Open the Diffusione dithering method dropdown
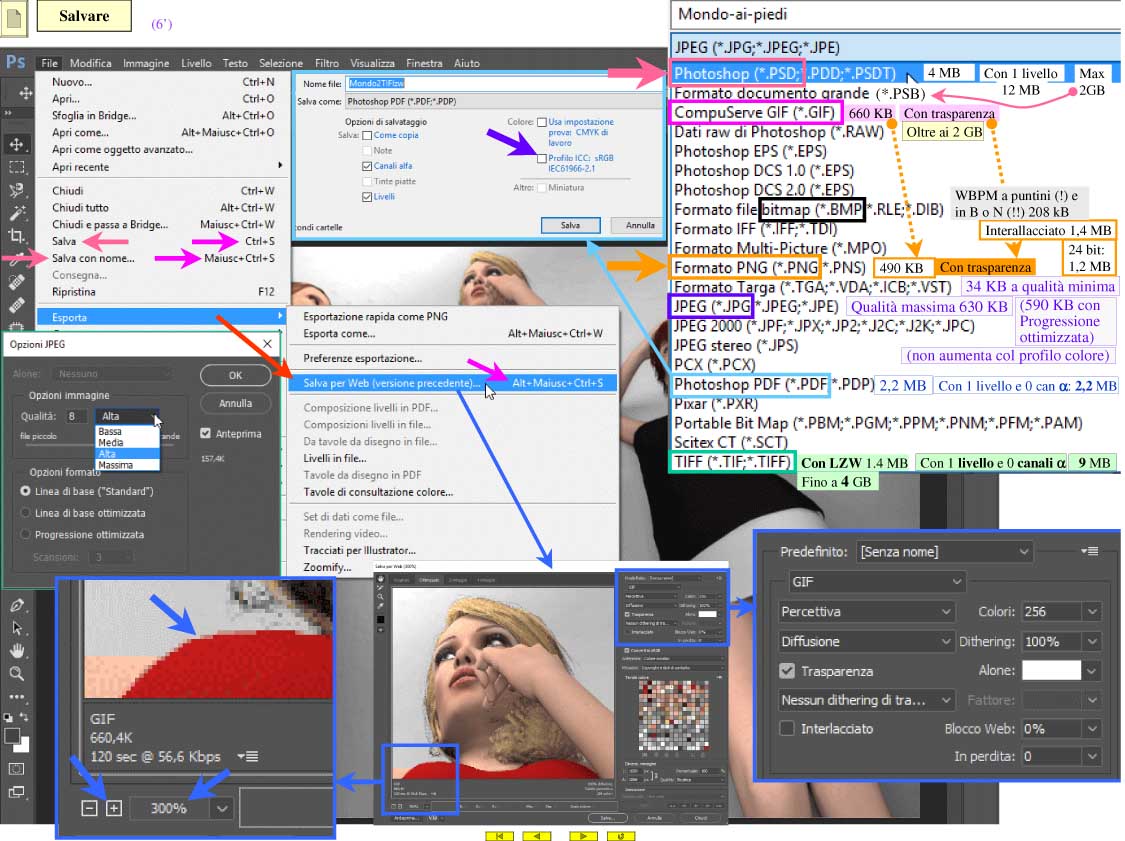1125x841 pixels. click(867, 642)
